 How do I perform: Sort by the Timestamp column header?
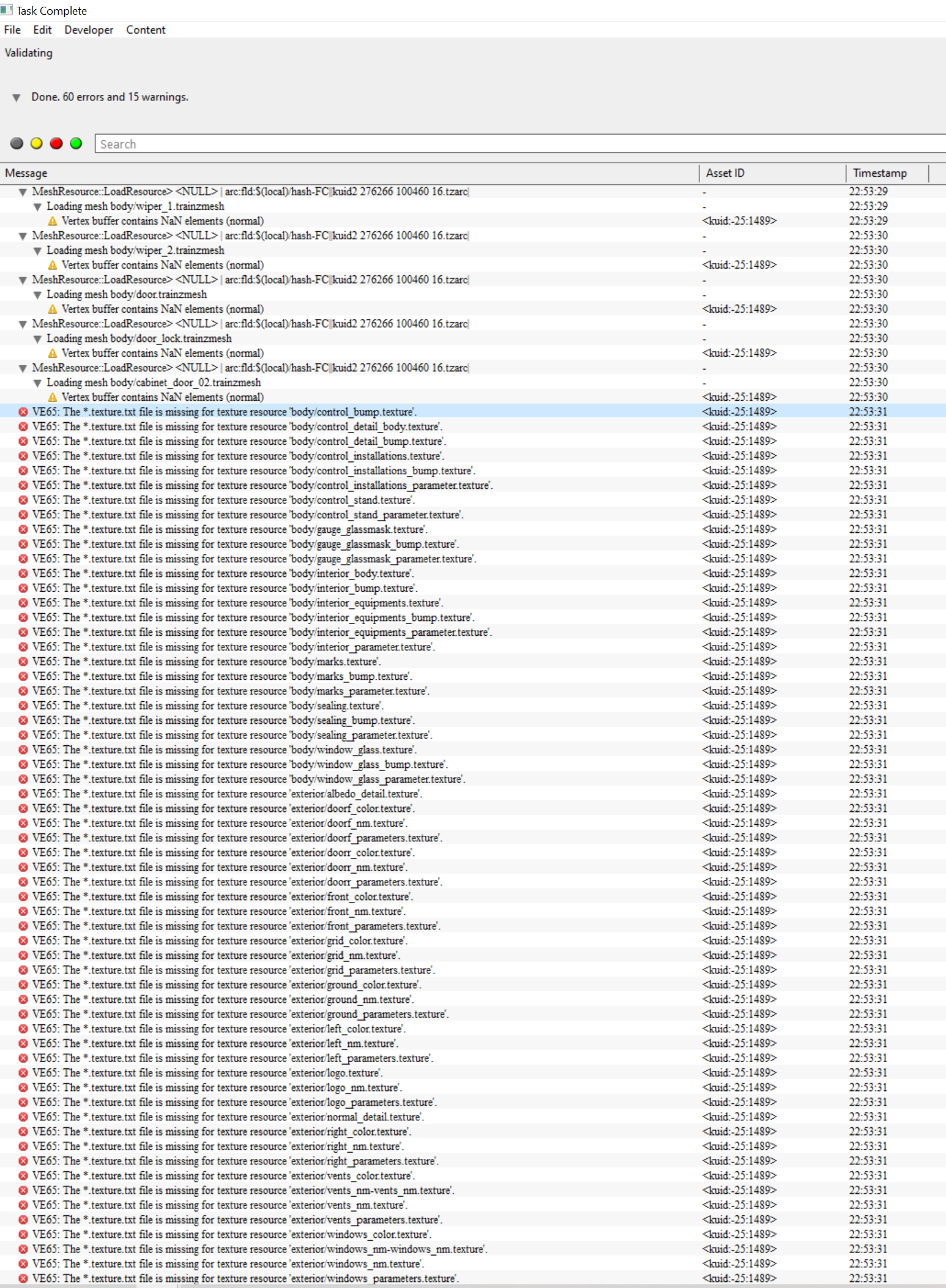(x=887, y=173)
